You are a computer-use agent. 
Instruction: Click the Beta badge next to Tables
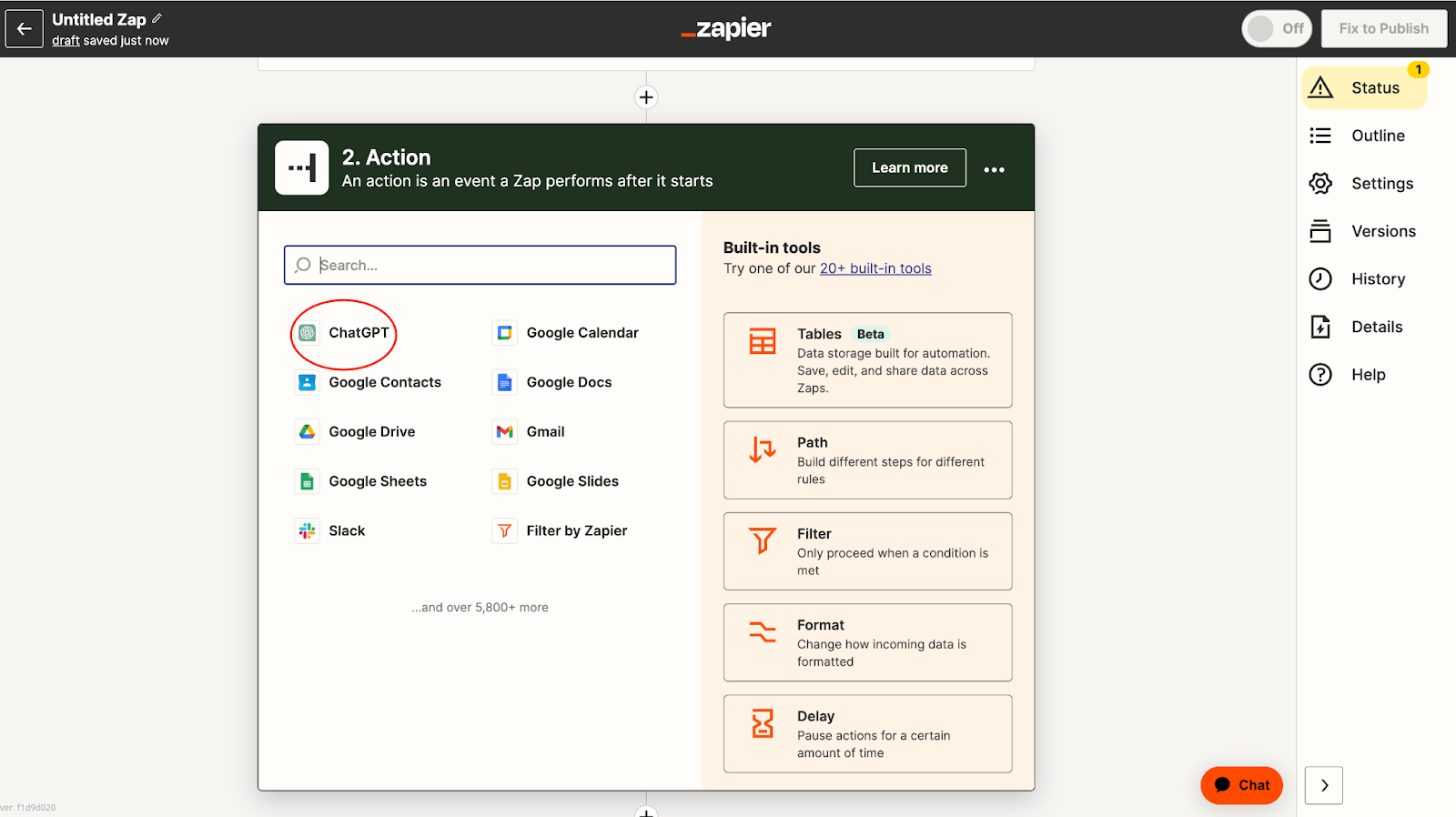[870, 334]
